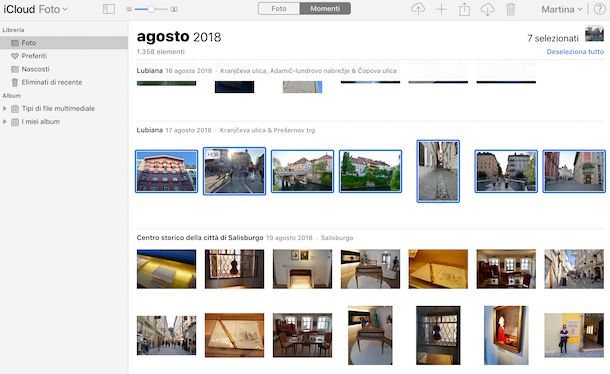The image size is (610, 374).
Task: Click the download from iCloud icon
Action: pos(487,9)
